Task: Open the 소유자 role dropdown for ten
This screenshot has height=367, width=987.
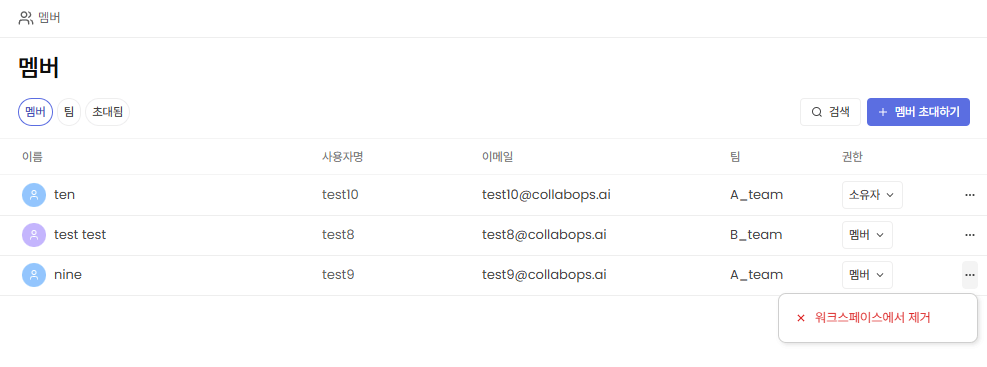Action: [872, 195]
